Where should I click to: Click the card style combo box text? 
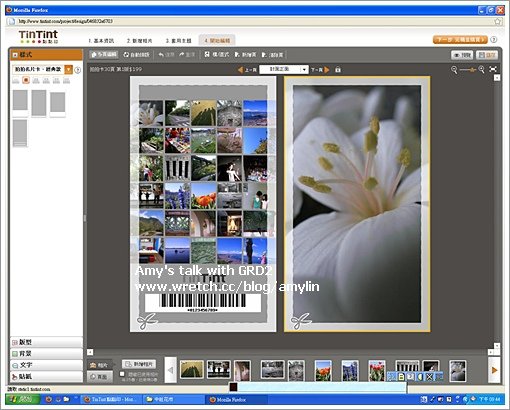pos(38,69)
